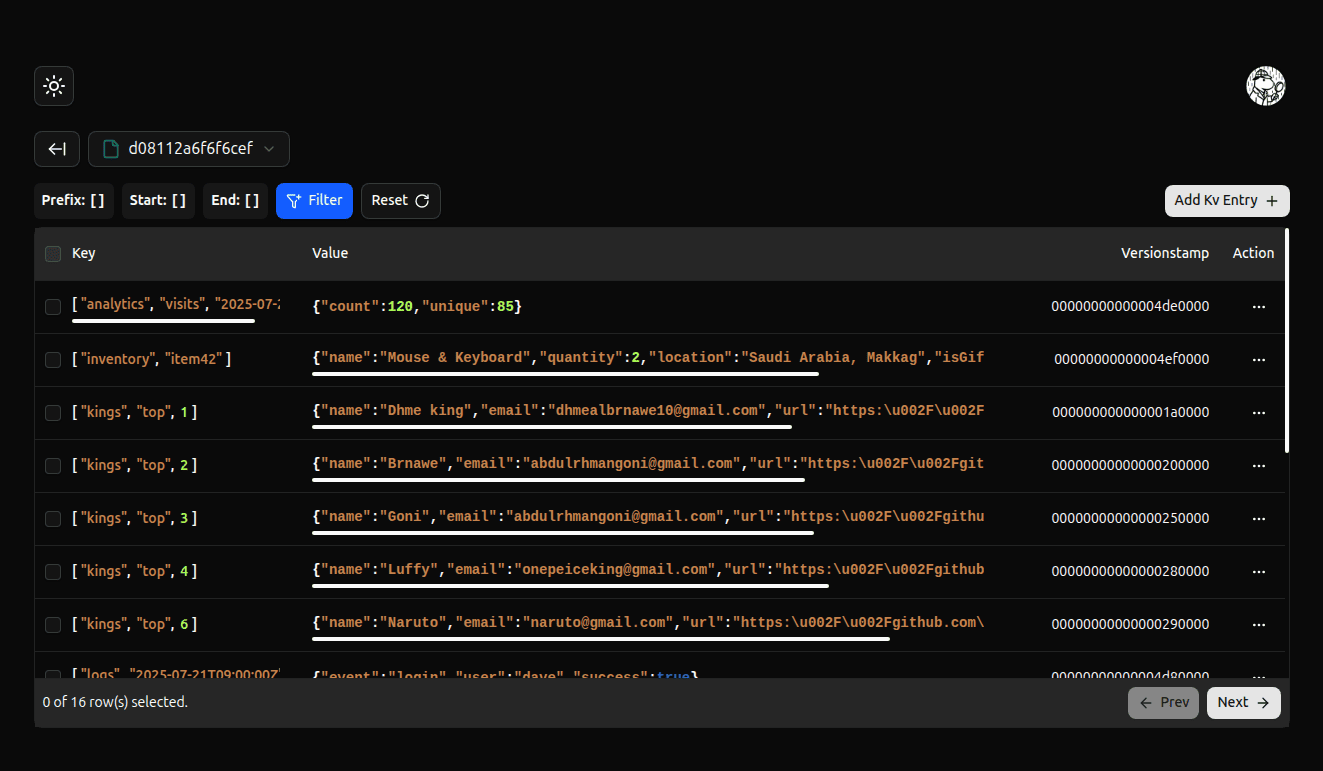
Task: Expand the d08112a6f6f6cef database dropdown
Action: pyautogui.click(x=189, y=149)
